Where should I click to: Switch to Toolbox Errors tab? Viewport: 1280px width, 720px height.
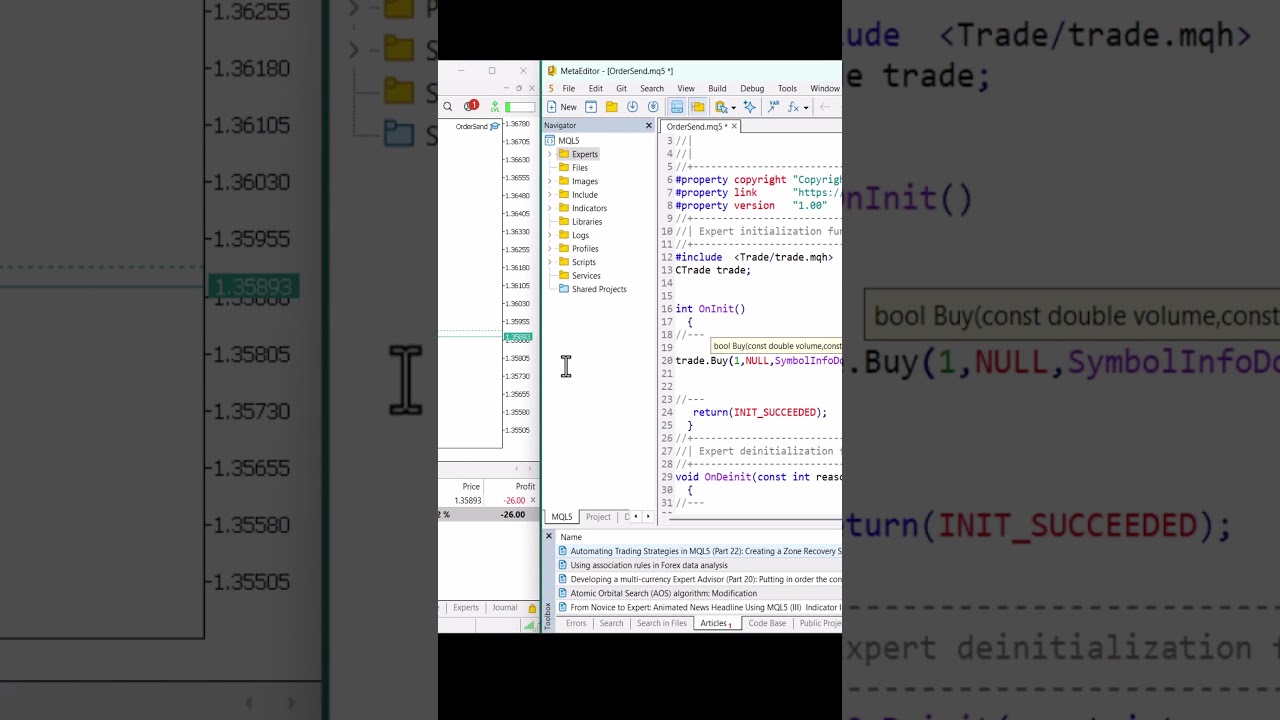point(576,623)
